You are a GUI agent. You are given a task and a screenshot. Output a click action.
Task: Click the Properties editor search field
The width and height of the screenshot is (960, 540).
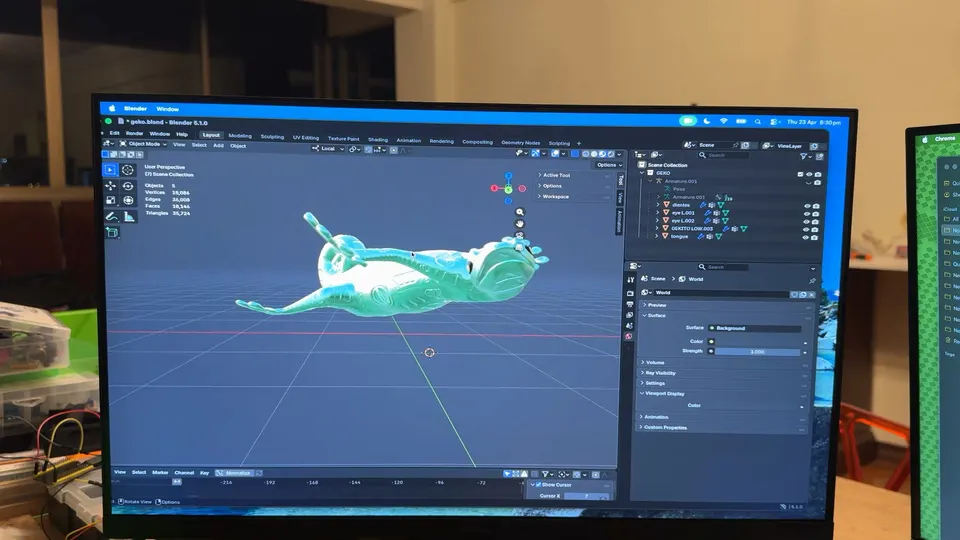(722, 267)
